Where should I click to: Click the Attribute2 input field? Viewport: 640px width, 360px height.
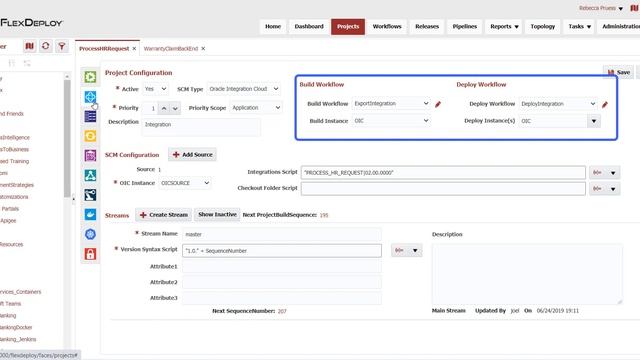click(282, 282)
